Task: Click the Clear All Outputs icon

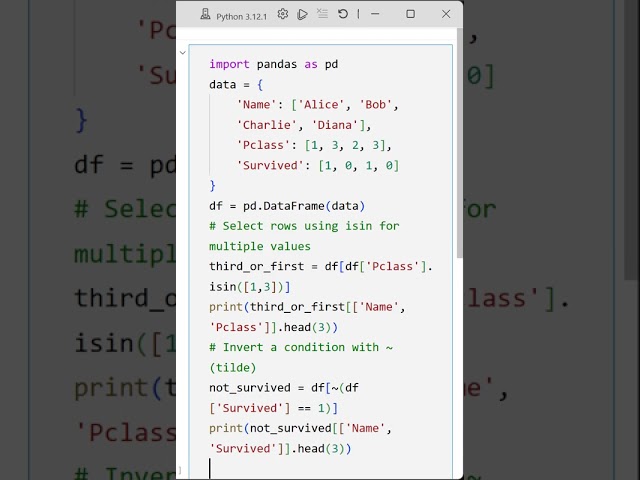Action: 322,14
